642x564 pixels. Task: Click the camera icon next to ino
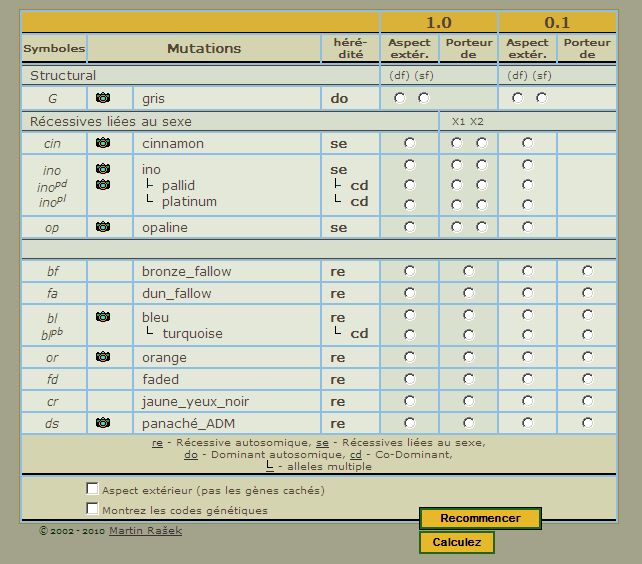tap(102, 170)
